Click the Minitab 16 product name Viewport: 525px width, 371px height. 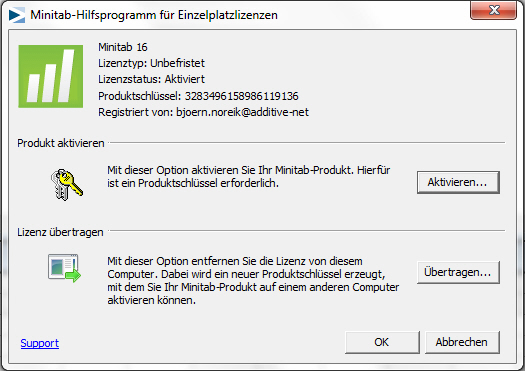point(123,47)
